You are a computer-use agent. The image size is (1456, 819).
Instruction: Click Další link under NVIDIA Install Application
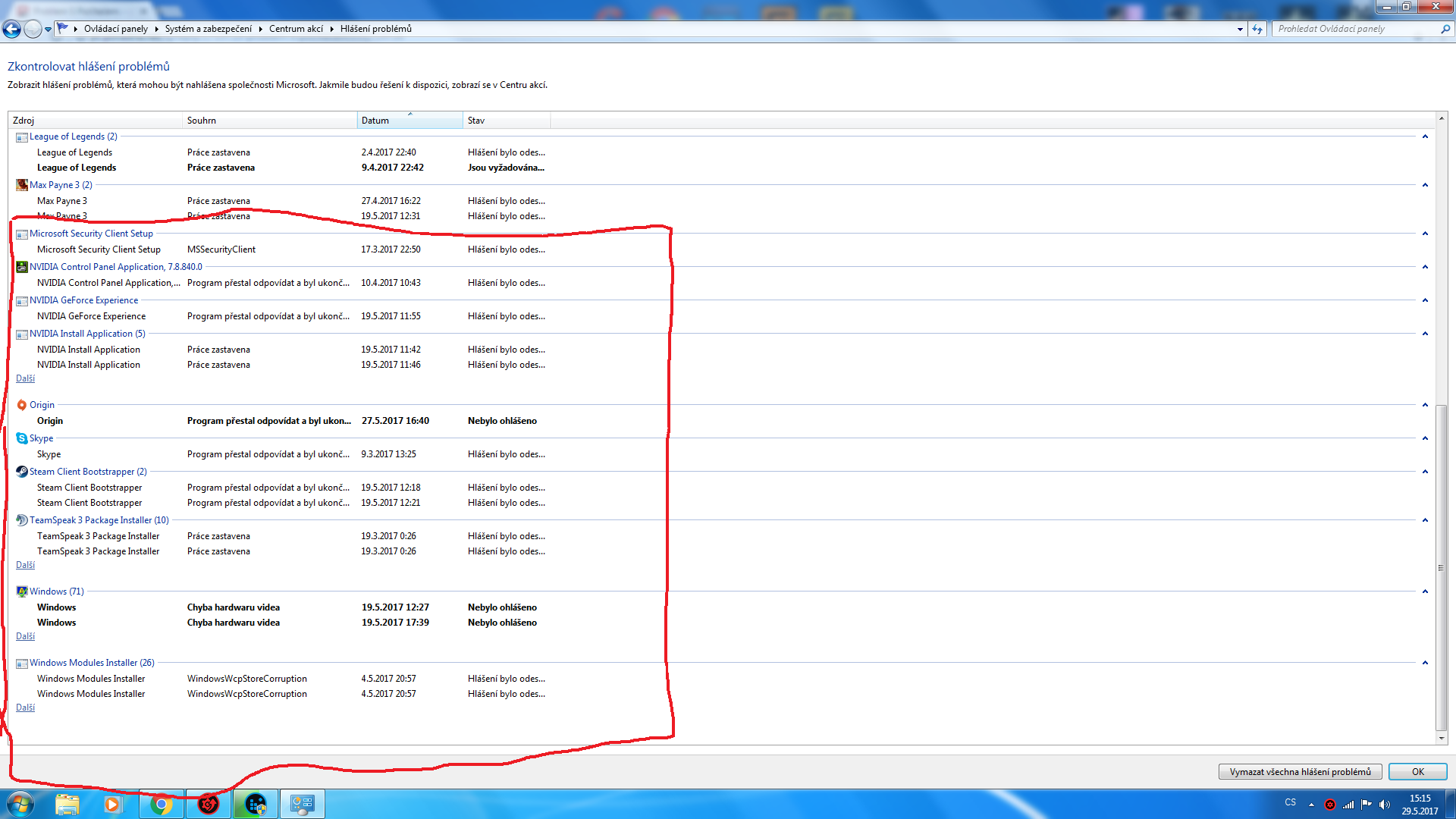pos(25,378)
